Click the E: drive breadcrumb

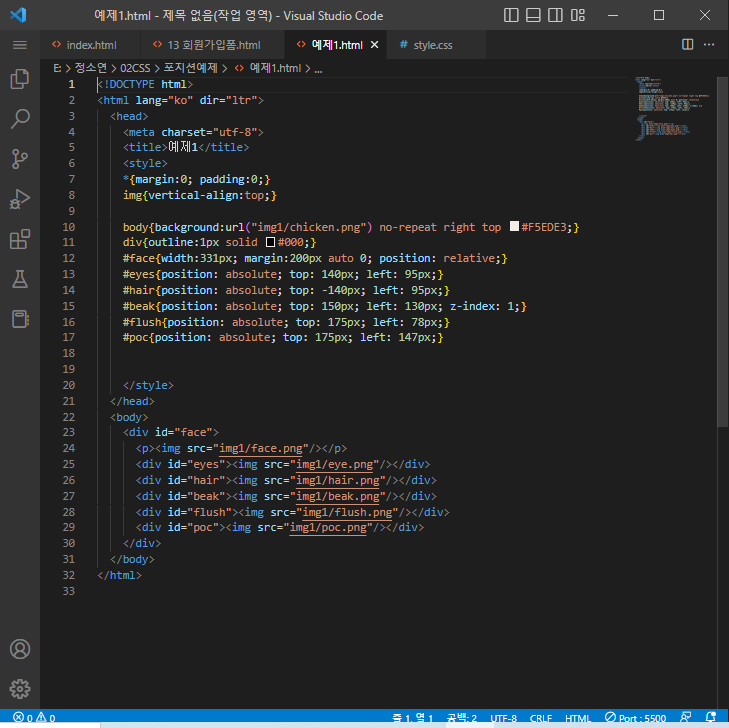tap(57, 68)
